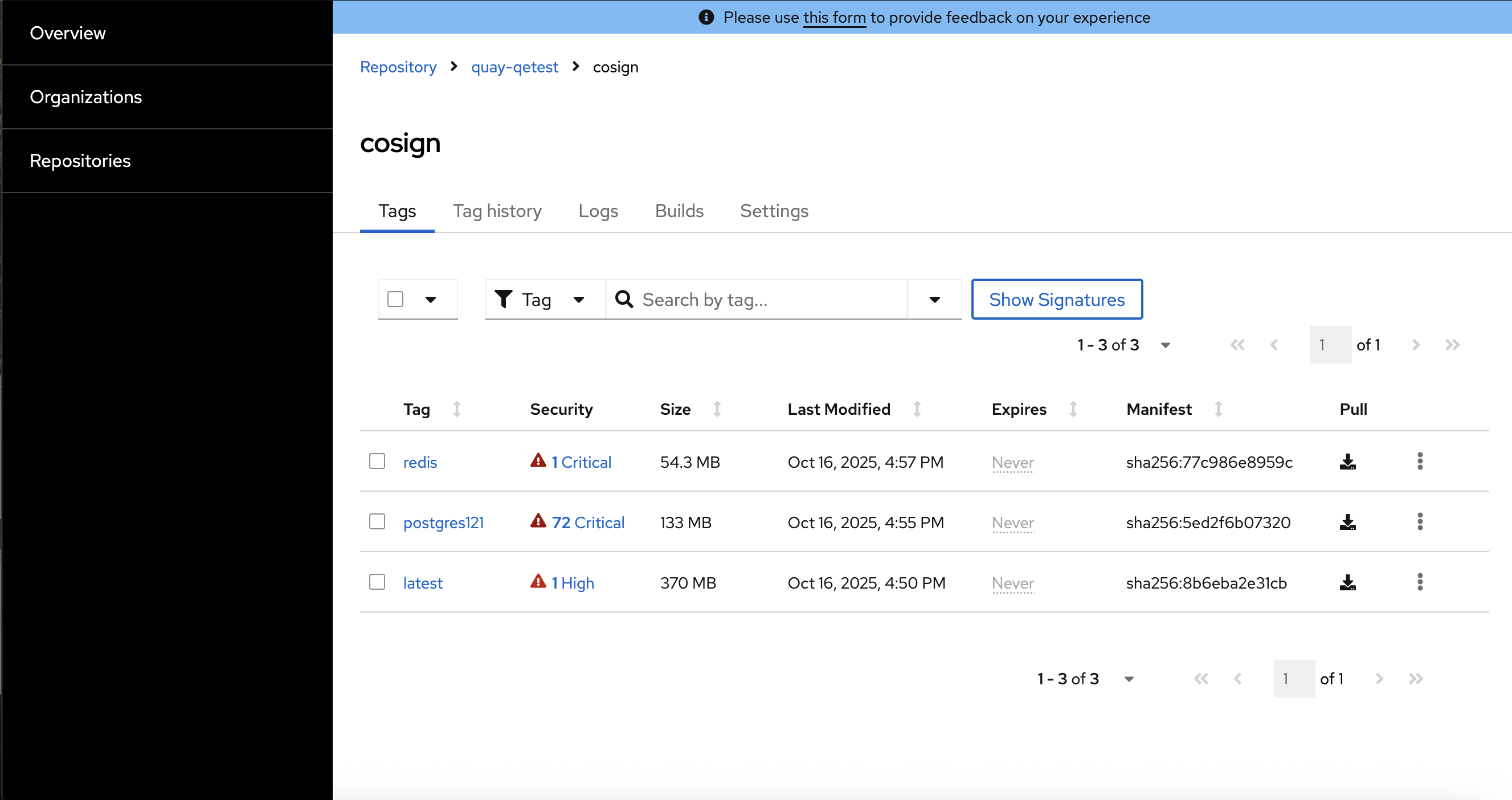
Task: Click the Show Signatures button
Action: tap(1057, 300)
